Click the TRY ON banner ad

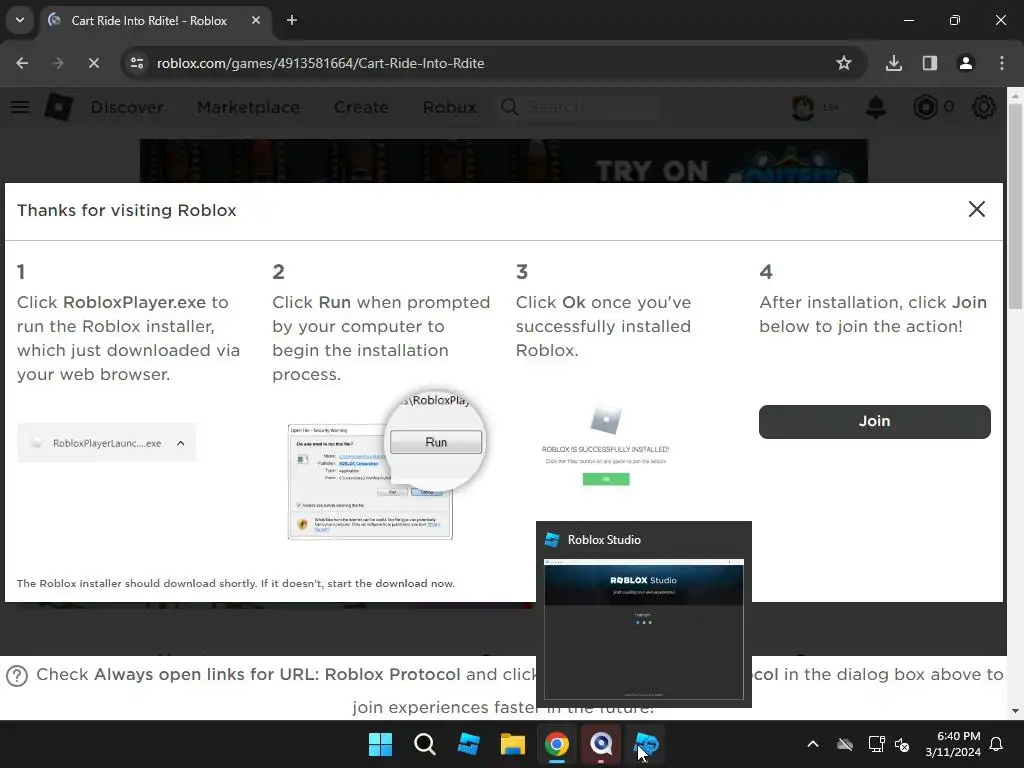504,161
